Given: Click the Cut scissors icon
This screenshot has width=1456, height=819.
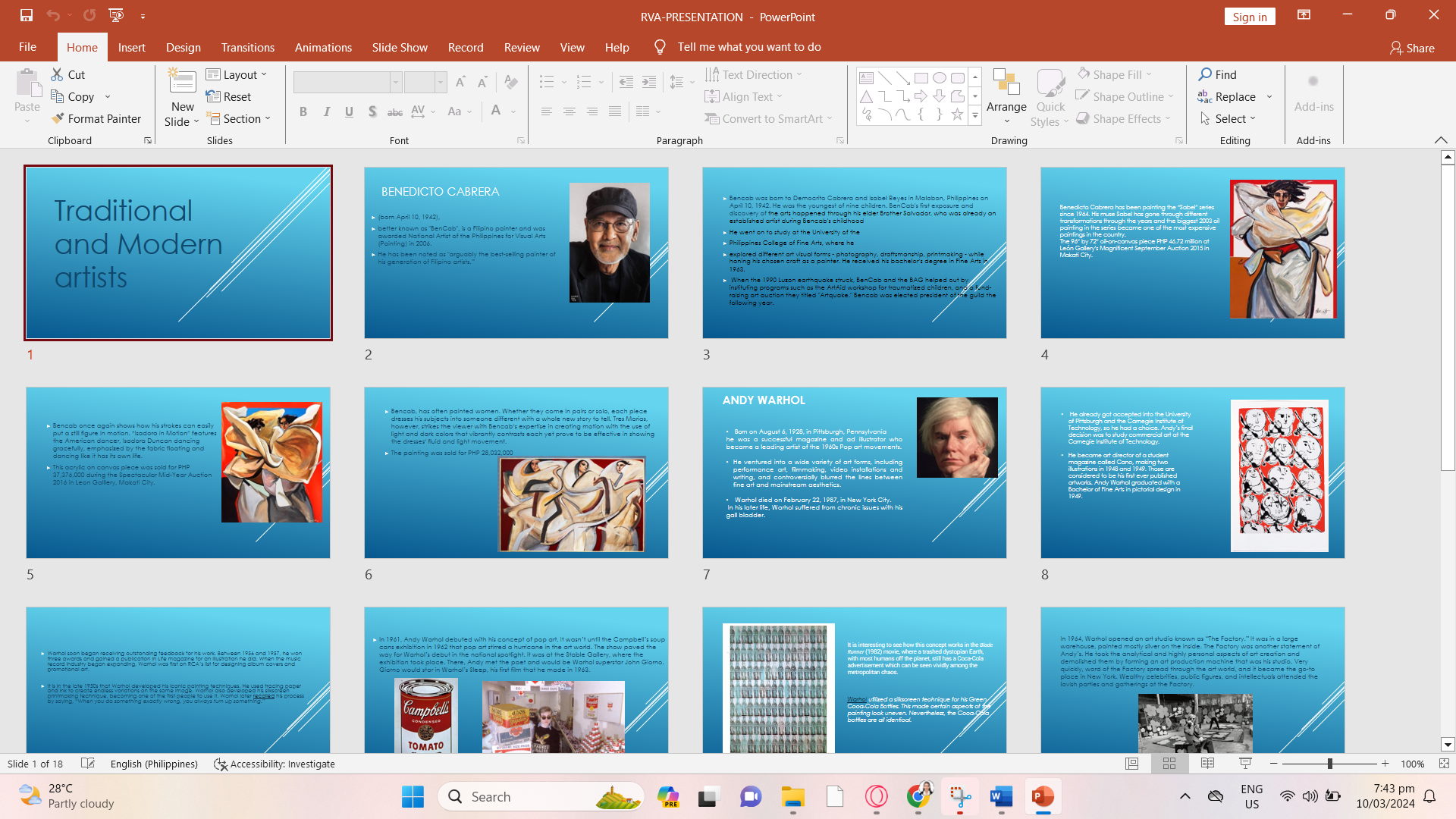Looking at the screenshot, I should (x=58, y=74).
